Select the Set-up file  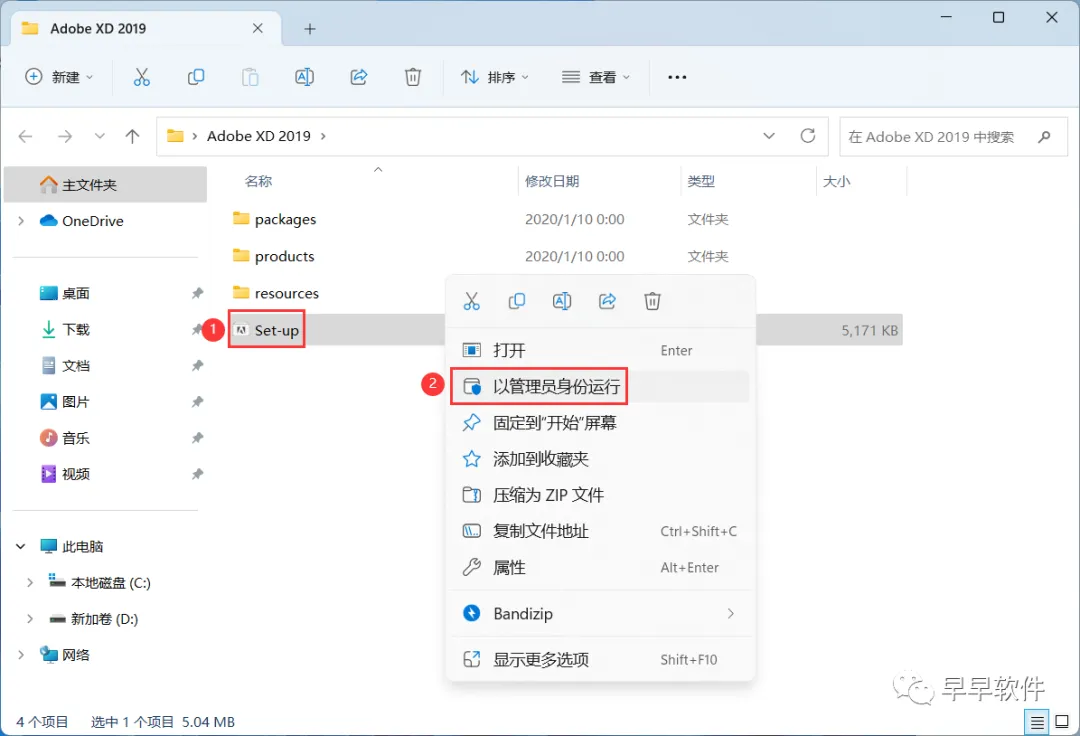click(x=277, y=330)
